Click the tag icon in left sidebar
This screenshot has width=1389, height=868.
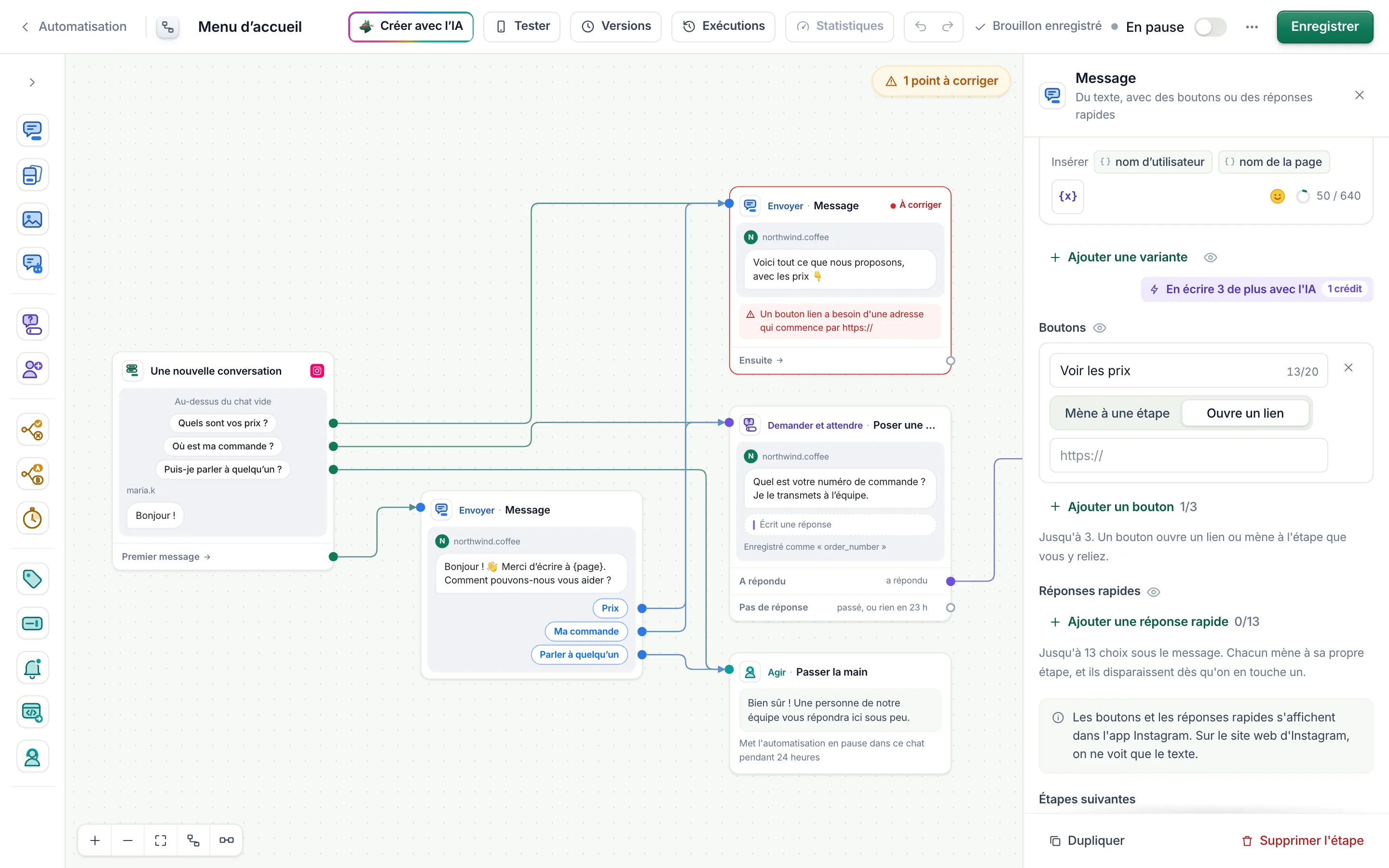coord(32,579)
